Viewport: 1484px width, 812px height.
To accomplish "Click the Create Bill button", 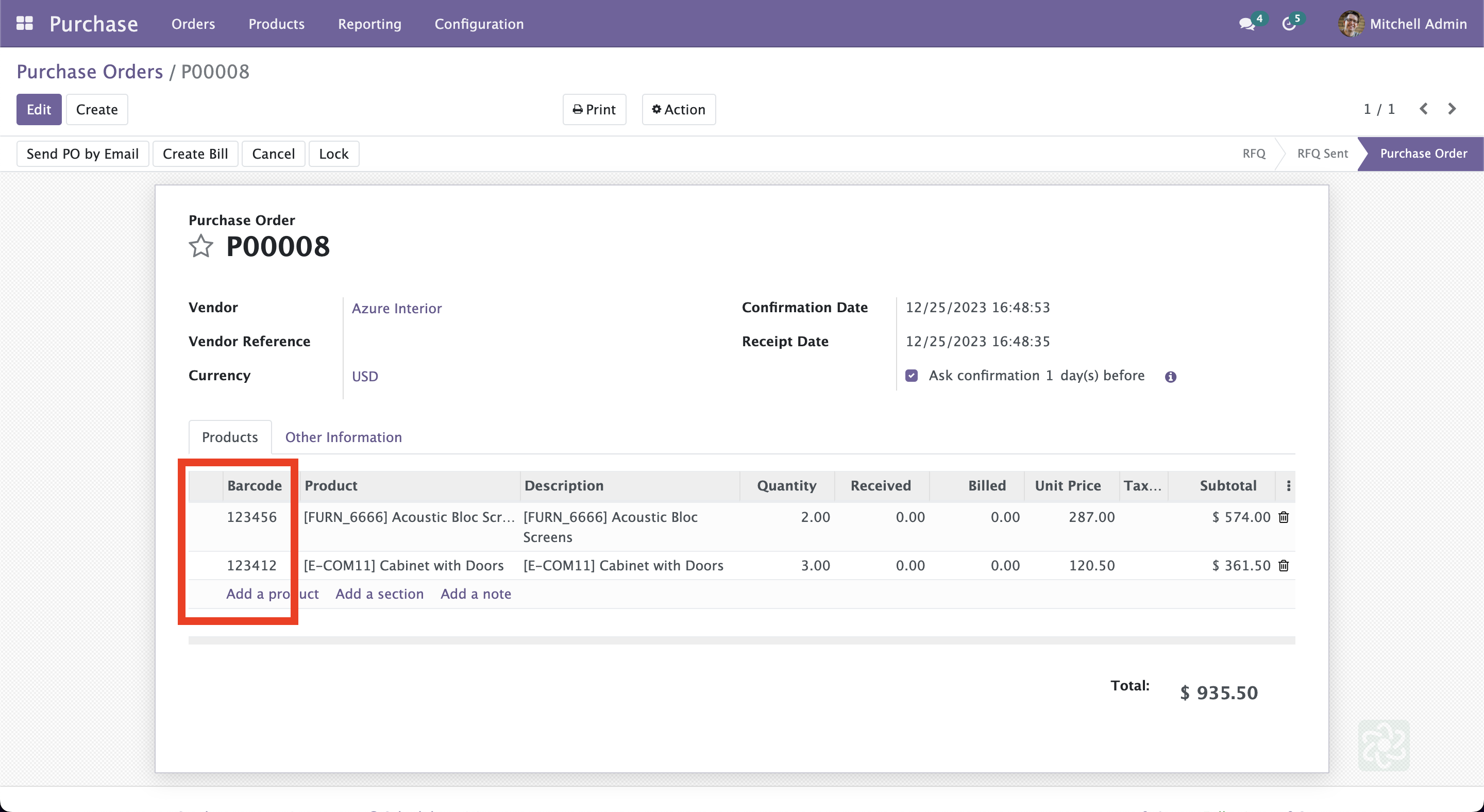I will (195, 154).
